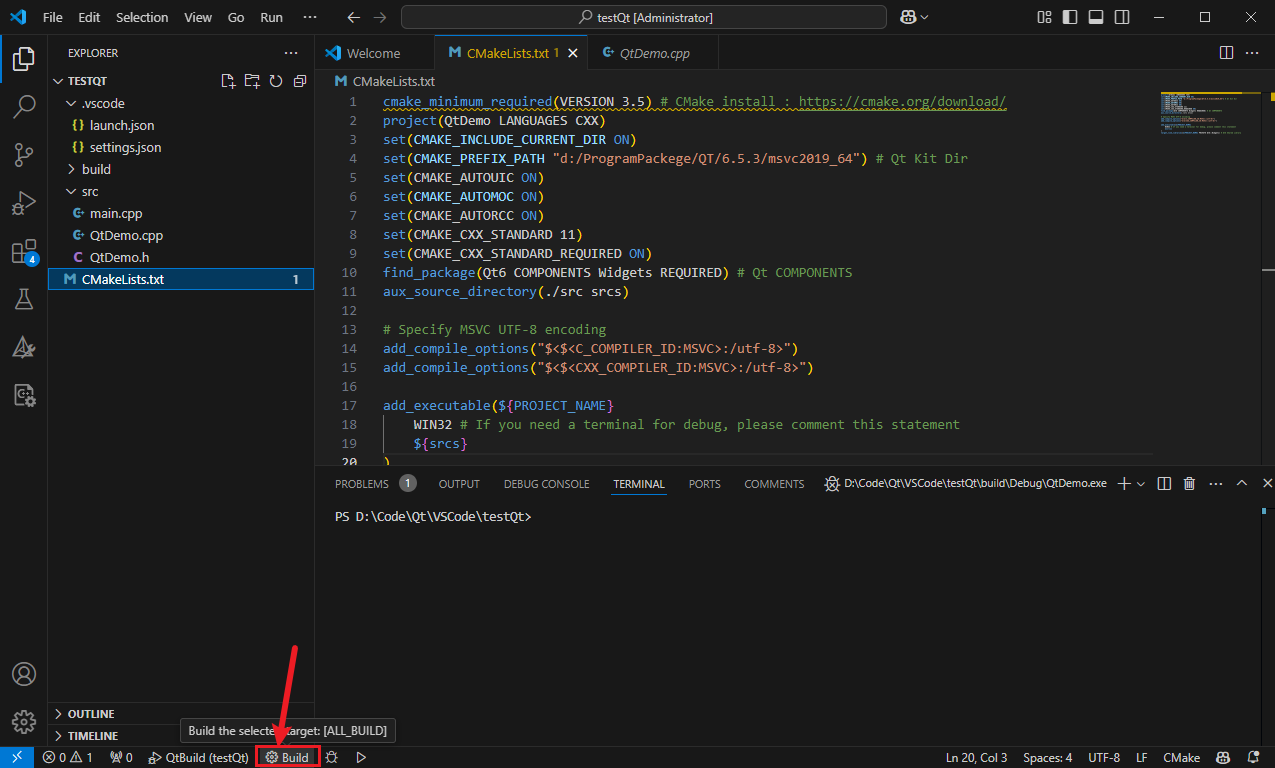Toggle secondary side bar visibility
Screen dimensions: 1275x768
coord(1122,17)
